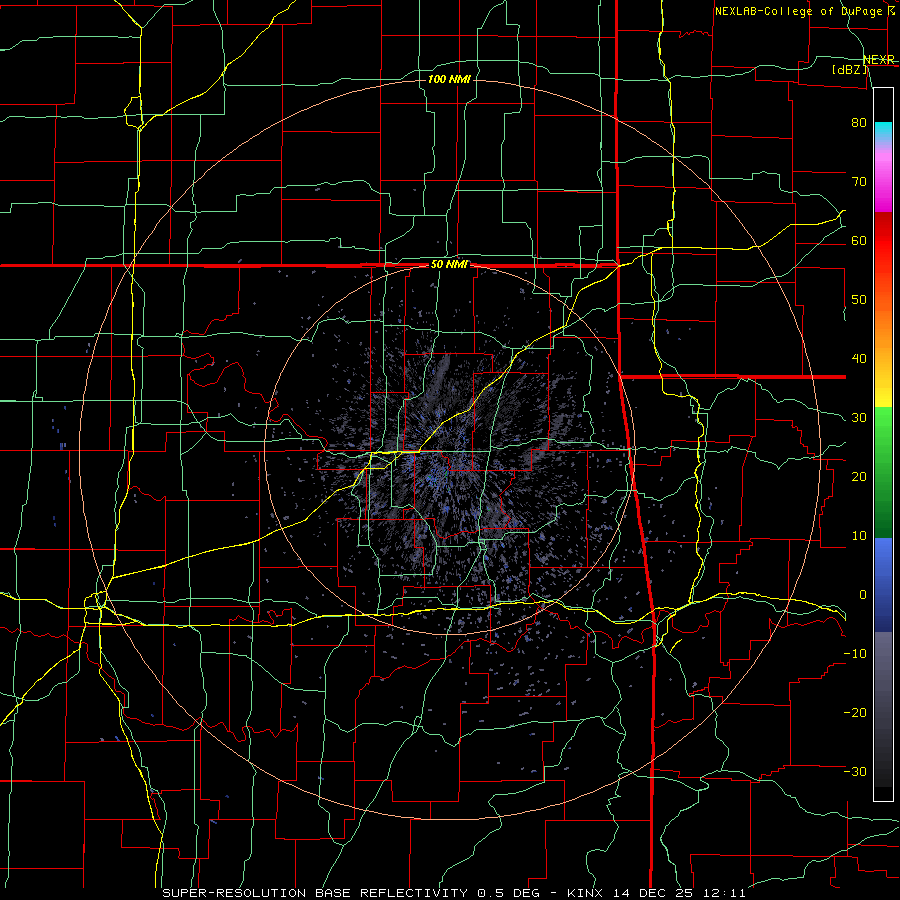The width and height of the screenshot is (900, 900).
Task: Pick the red segment of the color bar
Action: pos(883,241)
